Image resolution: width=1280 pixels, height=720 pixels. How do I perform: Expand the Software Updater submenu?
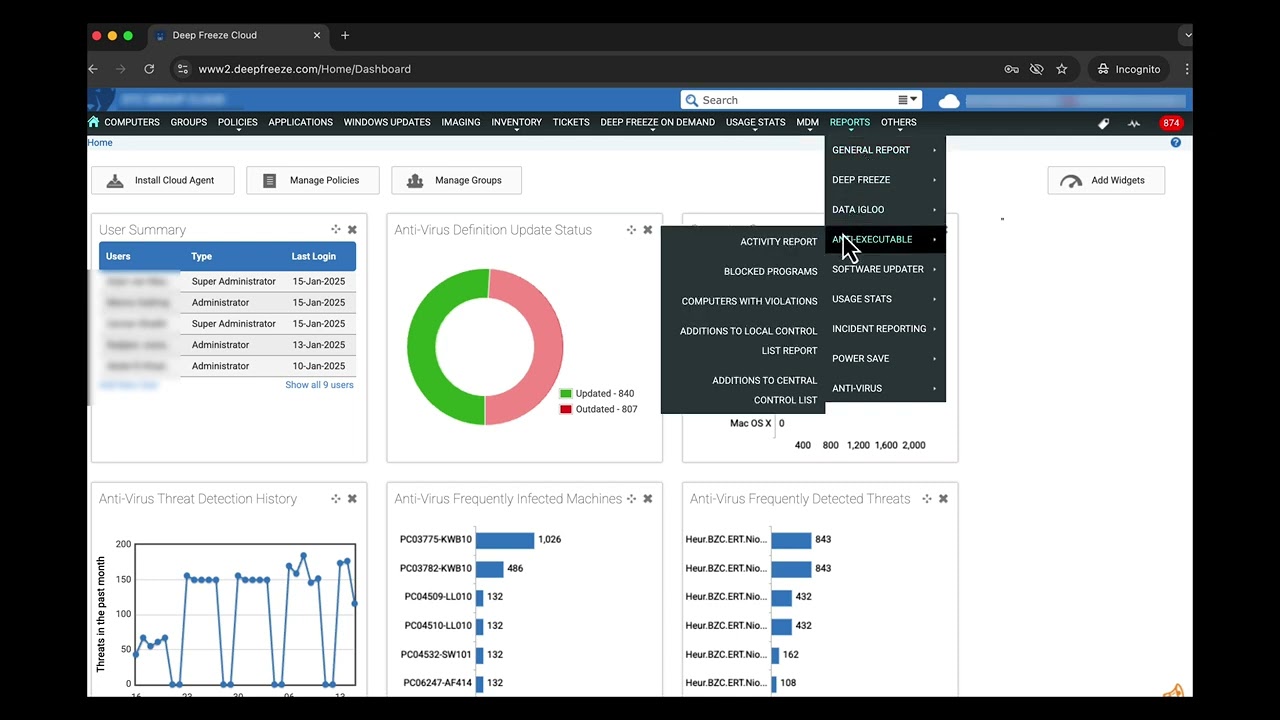point(885,269)
